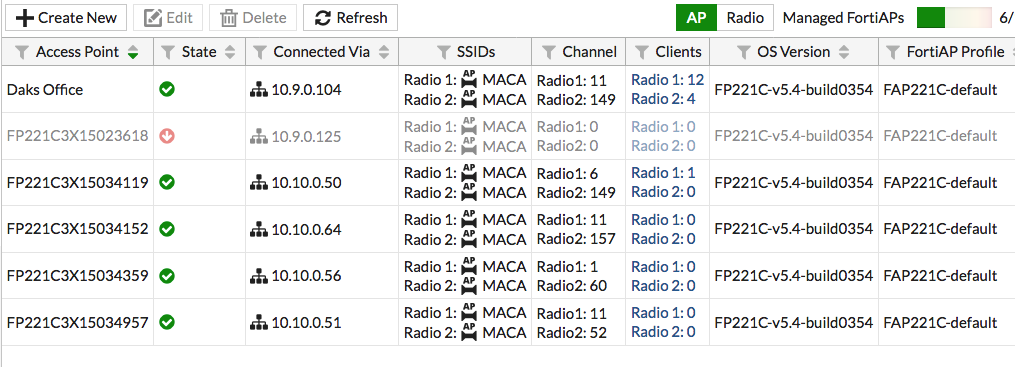1015x367 pixels.
Task: Click the SSIDs column filter funnel
Action: pos(444,52)
